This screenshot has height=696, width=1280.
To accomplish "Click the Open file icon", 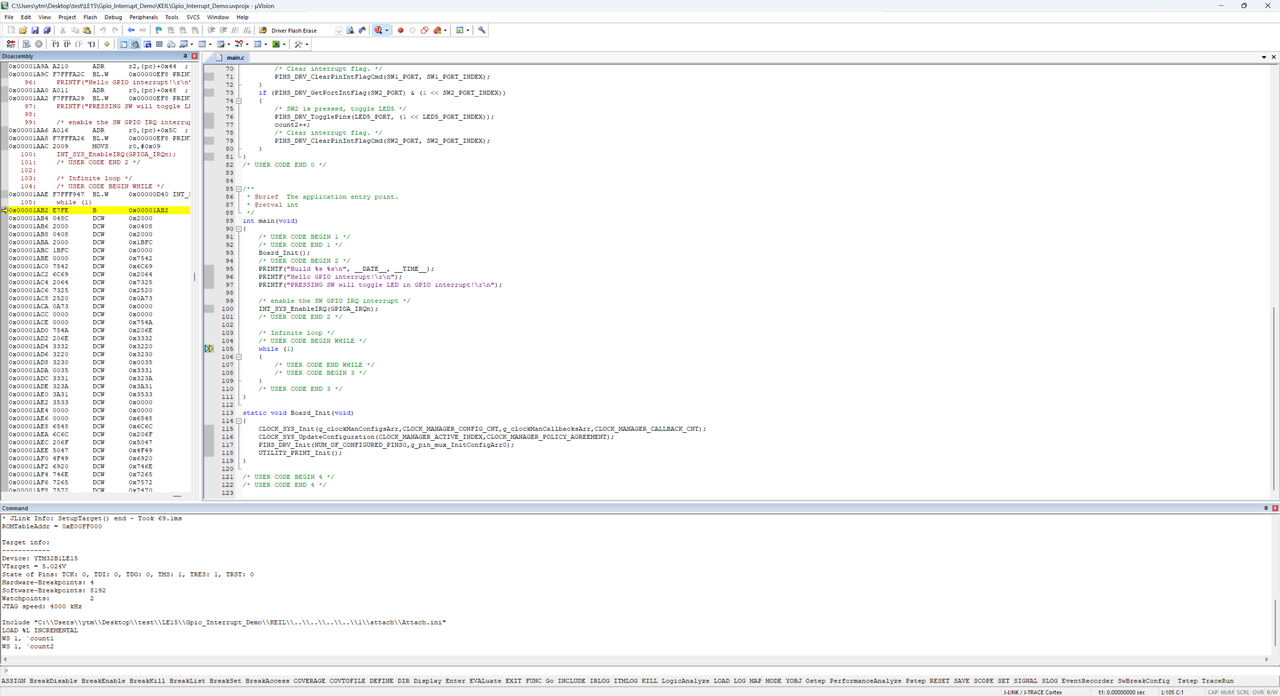I will click(23, 30).
